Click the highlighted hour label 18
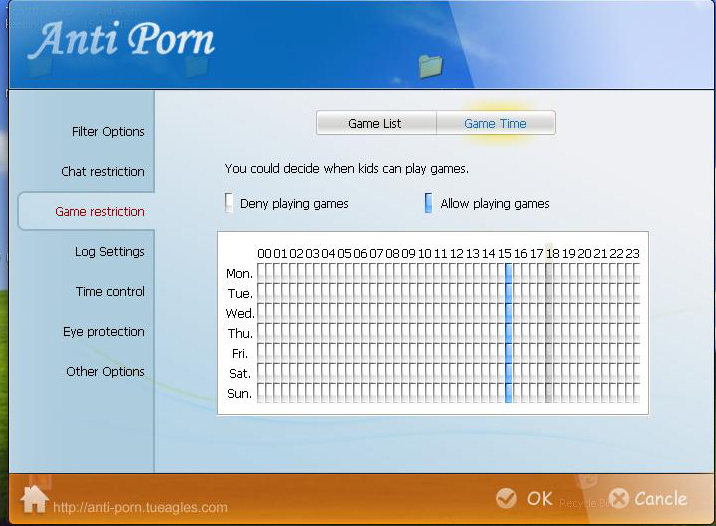 (x=553, y=253)
